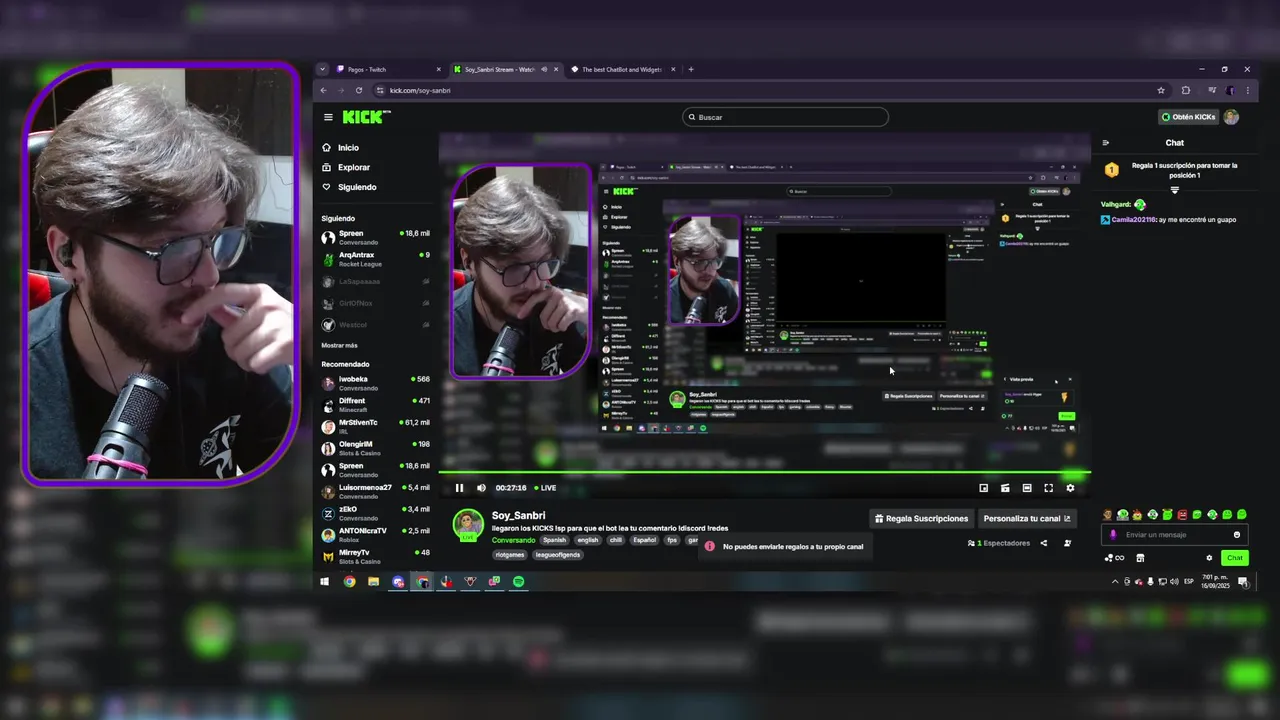
Task: Click Regala Suscripciones button
Action: click(921, 518)
